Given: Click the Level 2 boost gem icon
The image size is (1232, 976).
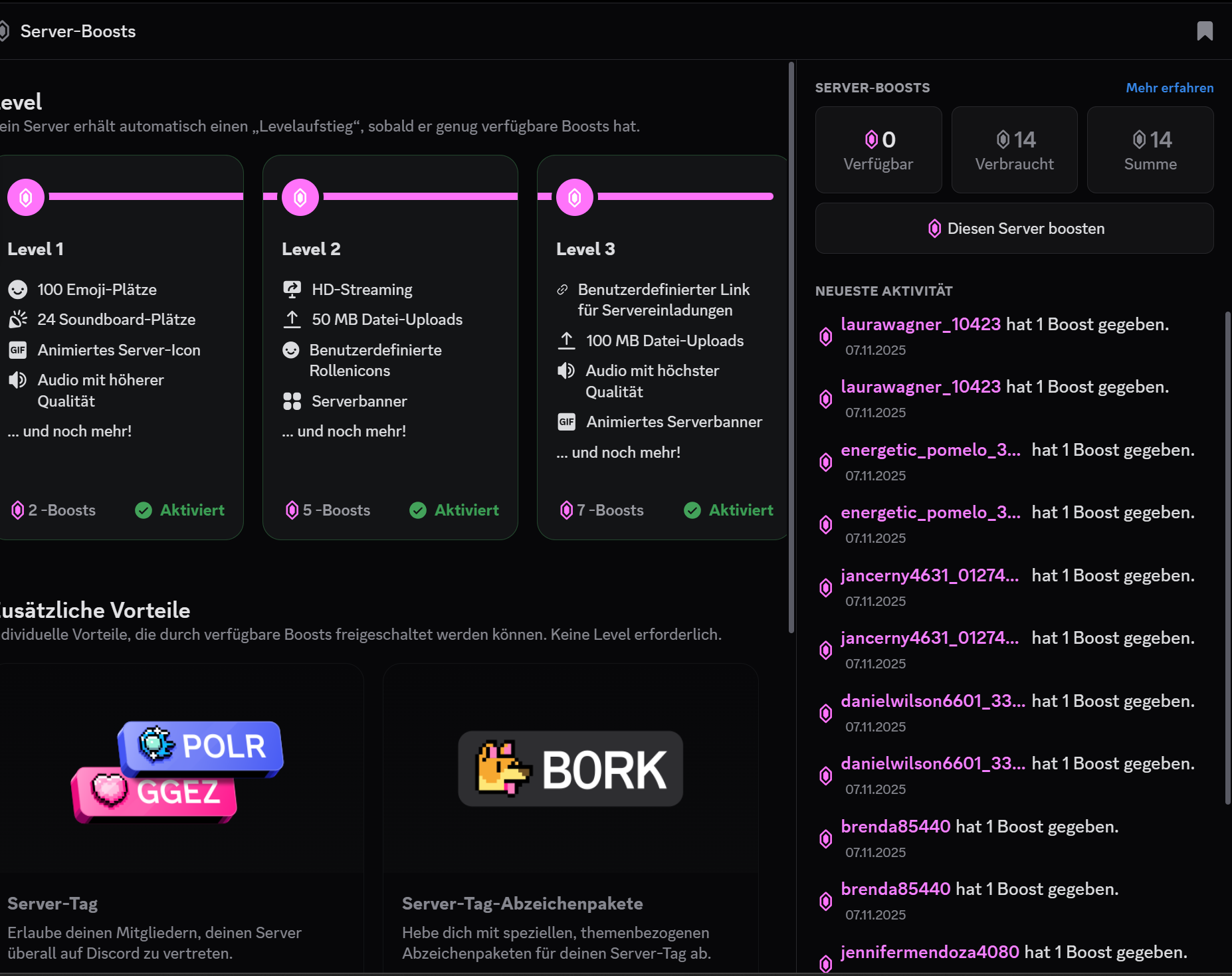Looking at the screenshot, I should 300,197.
